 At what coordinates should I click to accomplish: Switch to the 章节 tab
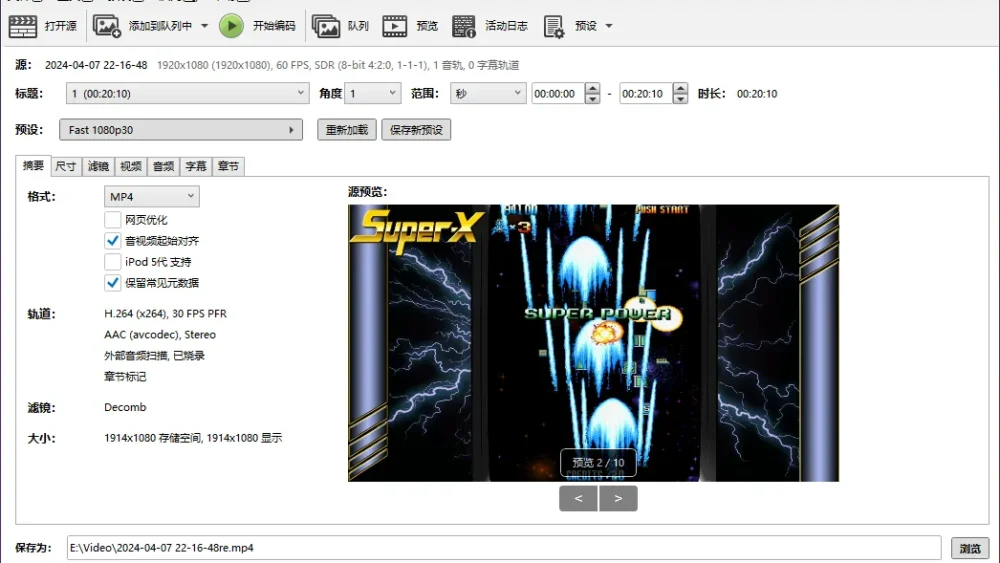coord(228,166)
